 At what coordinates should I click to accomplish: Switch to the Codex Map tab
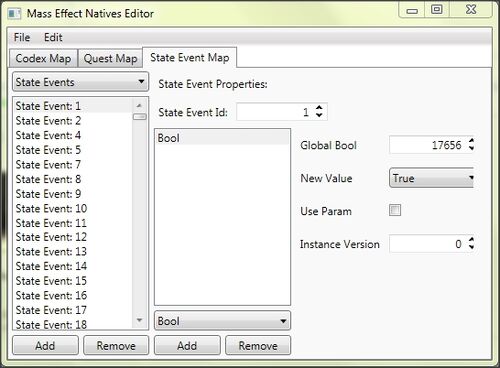43,59
